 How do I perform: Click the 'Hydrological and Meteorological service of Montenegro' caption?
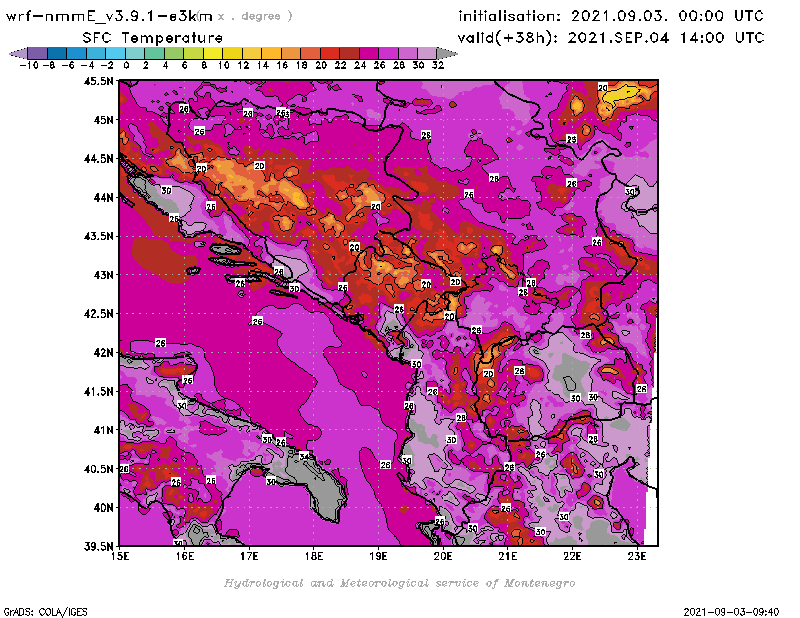click(399, 583)
